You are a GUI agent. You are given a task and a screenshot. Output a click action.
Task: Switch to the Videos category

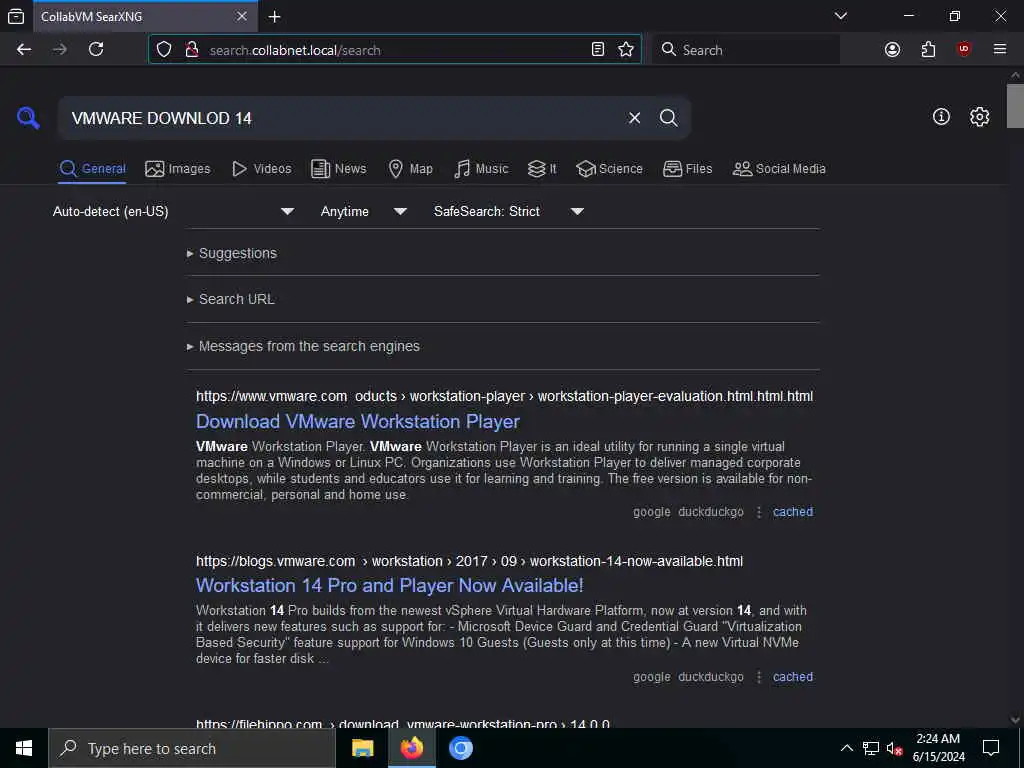262,168
